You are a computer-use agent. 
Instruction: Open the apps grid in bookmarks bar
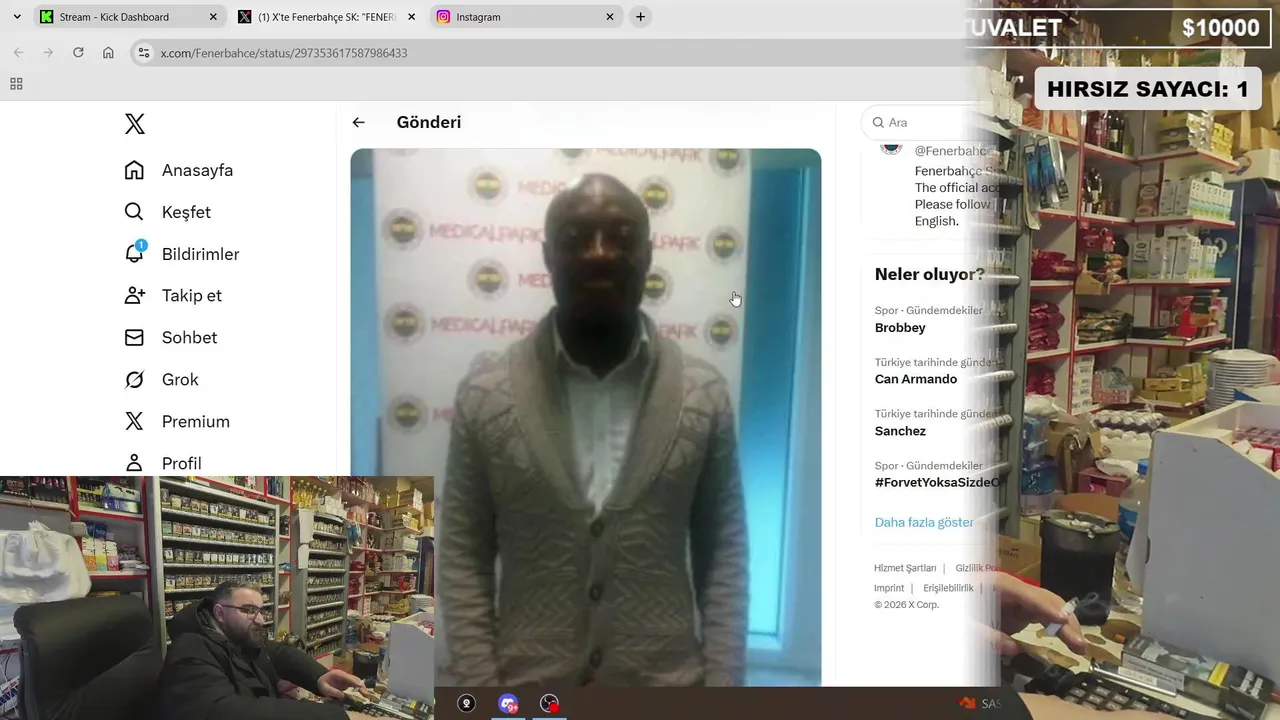point(16,84)
